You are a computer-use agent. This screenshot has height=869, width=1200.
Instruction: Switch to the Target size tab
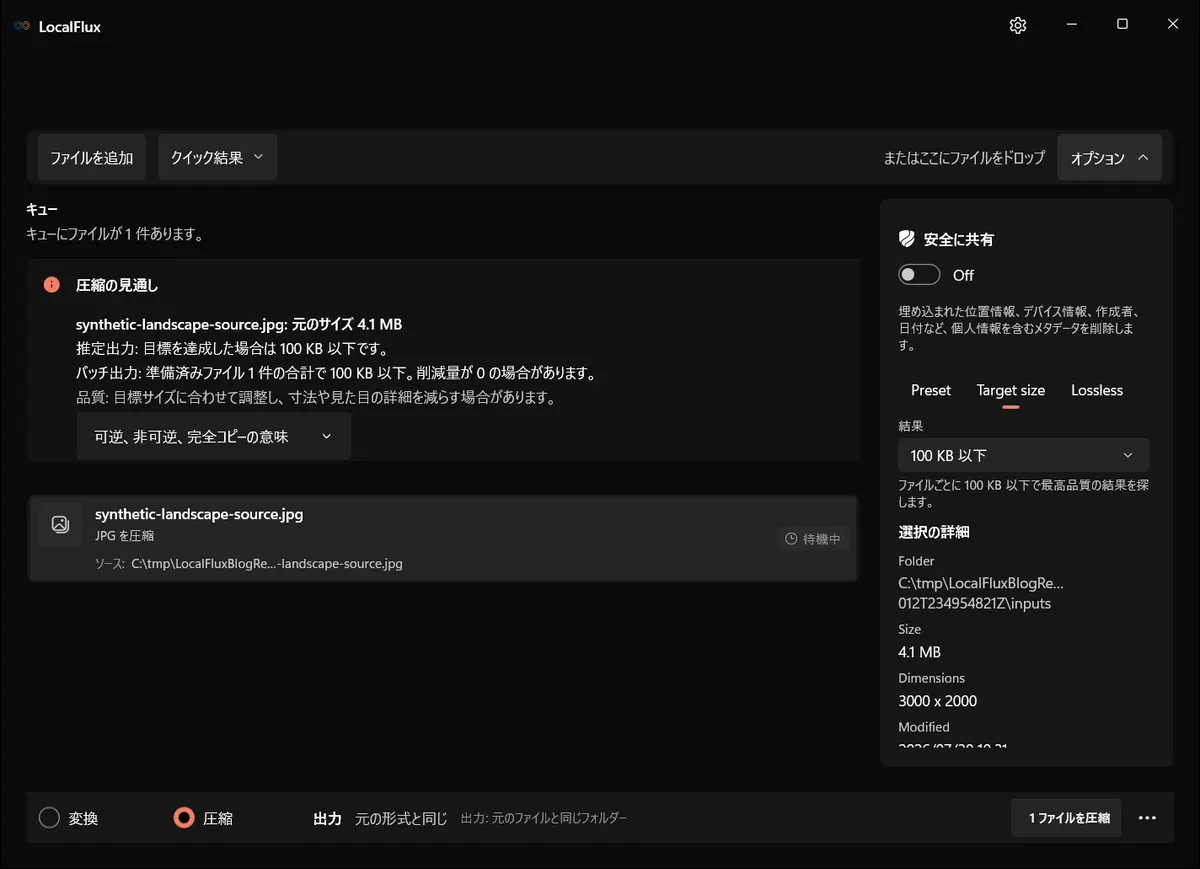click(1010, 390)
